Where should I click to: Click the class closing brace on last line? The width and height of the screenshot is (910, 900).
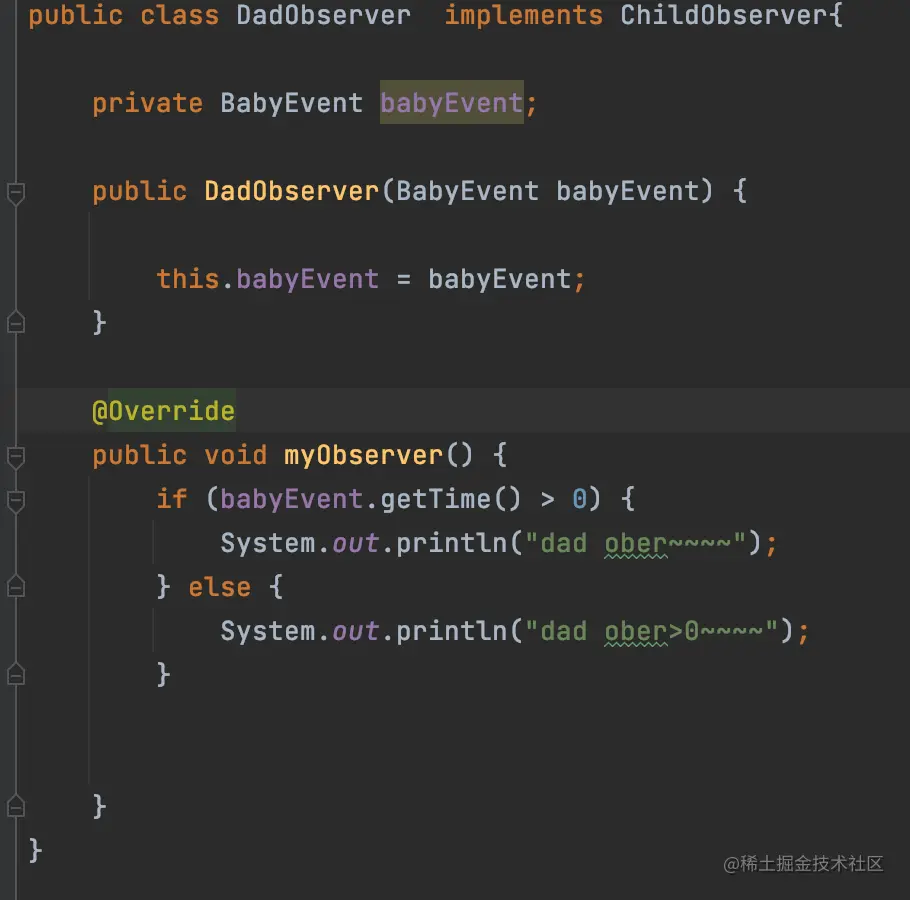click(x=35, y=850)
